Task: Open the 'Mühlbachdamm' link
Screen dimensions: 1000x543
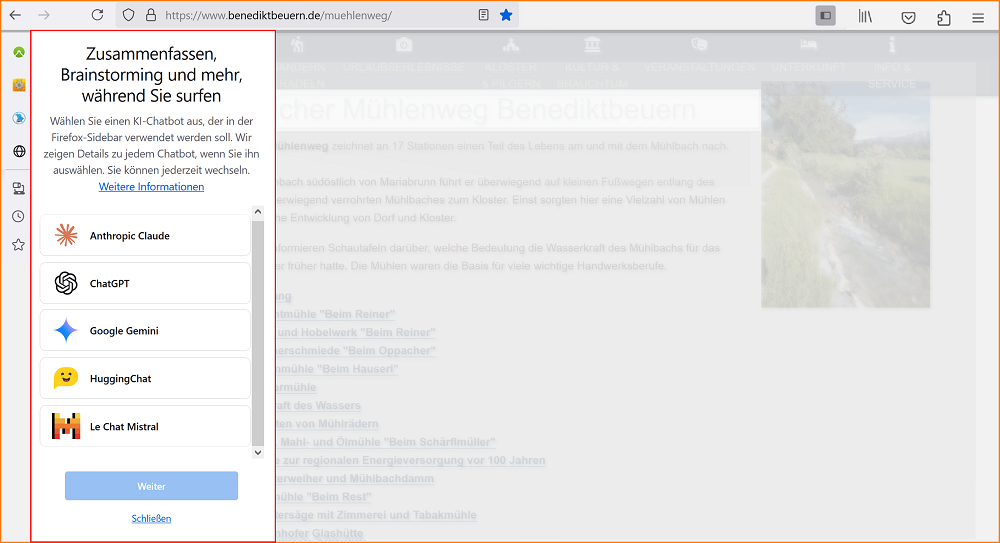Action: (355, 479)
